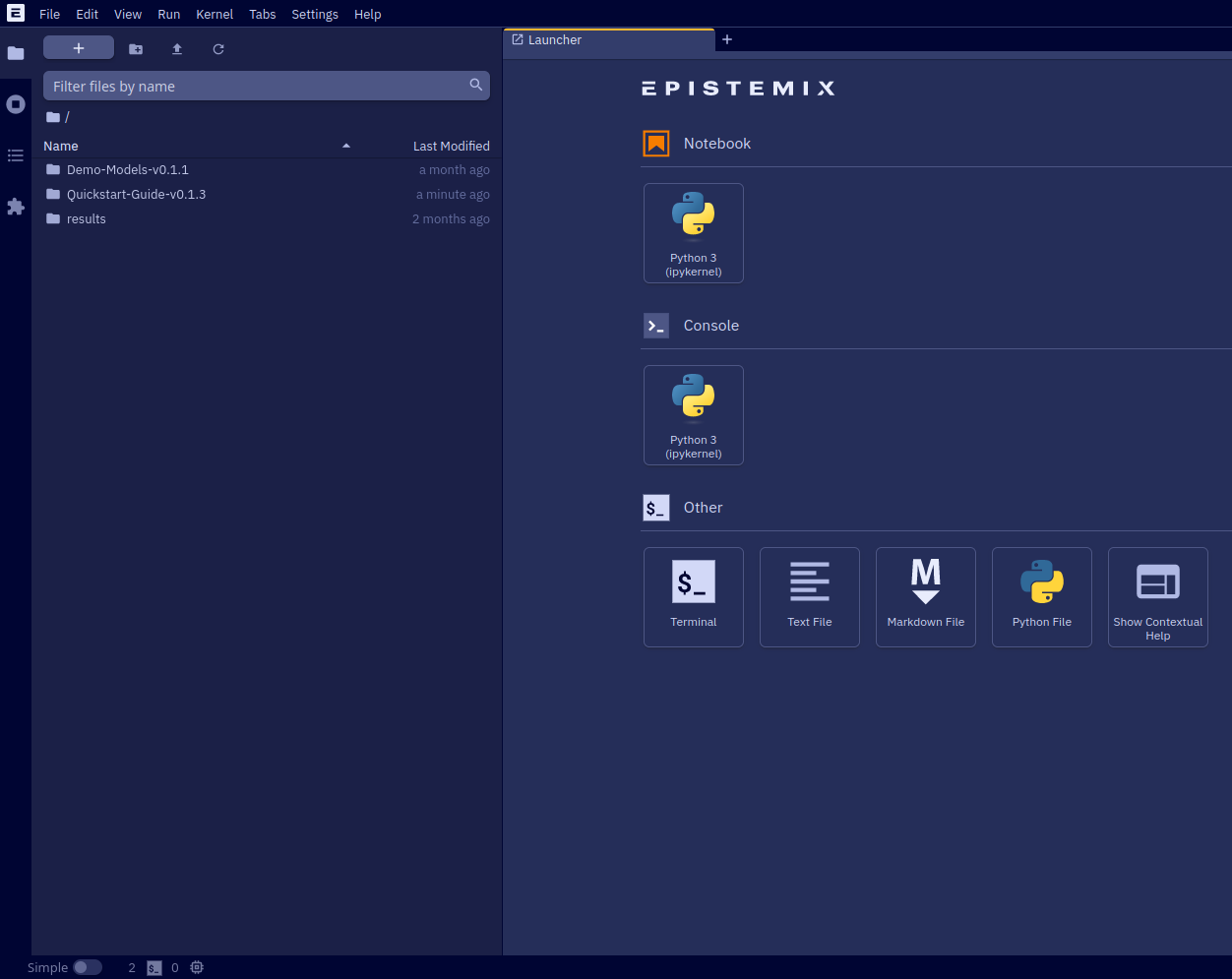This screenshot has width=1232, height=979.
Task: Click the New Launcher plus button
Action: [79, 48]
